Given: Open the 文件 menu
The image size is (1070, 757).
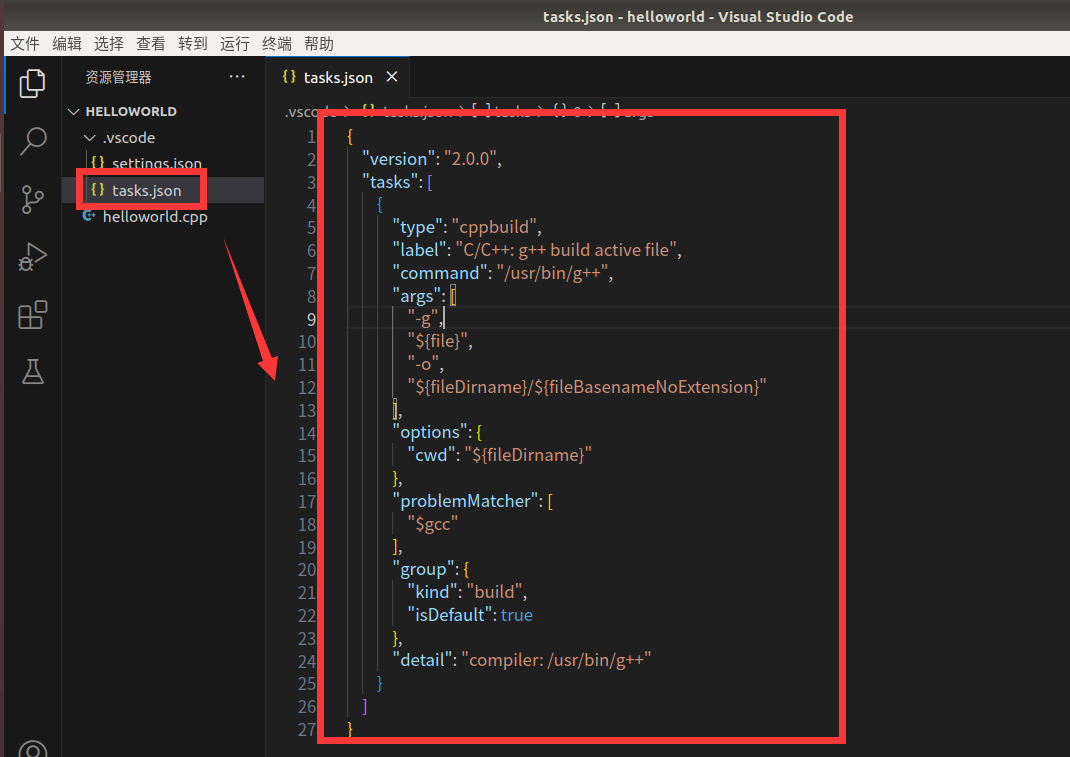Looking at the screenshot, I should [25, 44].
